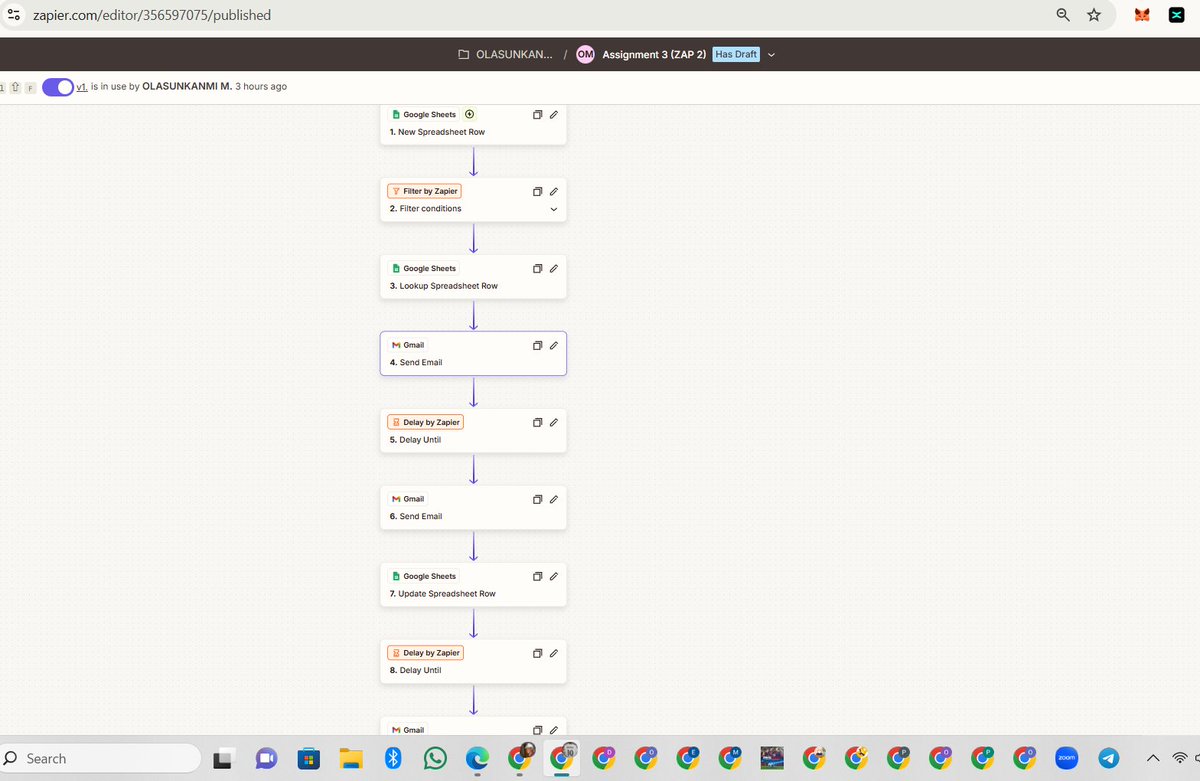Click Filter by Zapier badge on step 2
The height and width of the screenshot is (781, 1200).
click(424, 191)
